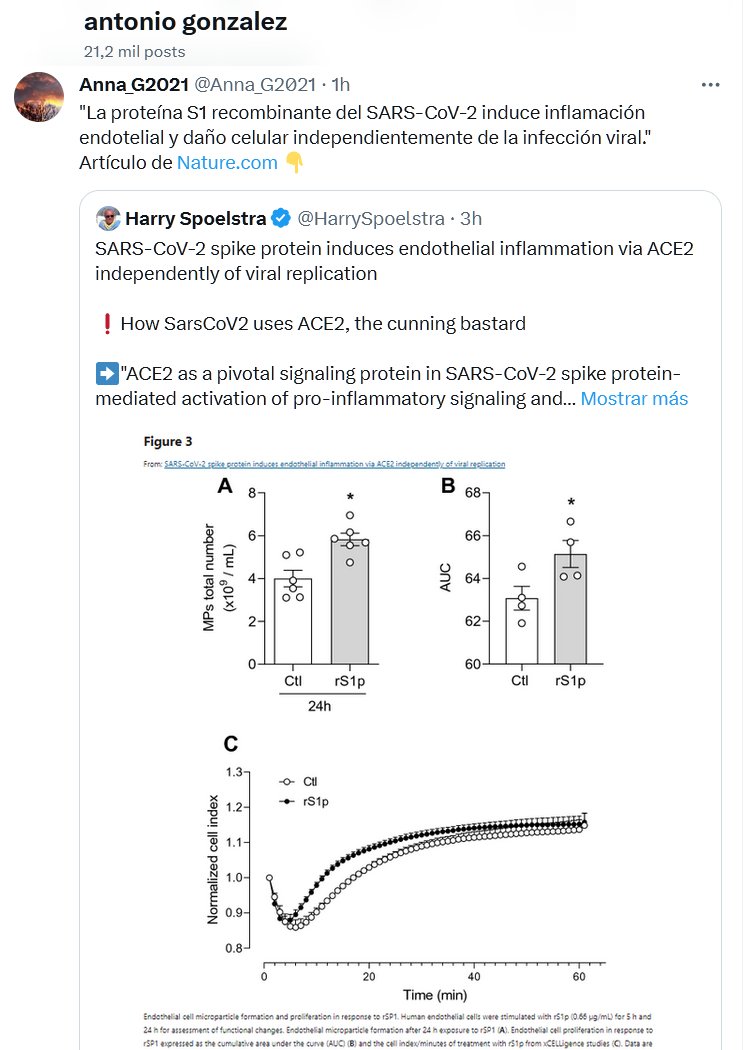Click the blue right arrow emoji
Screen dimensions: 748x1050
pos(106,374)
